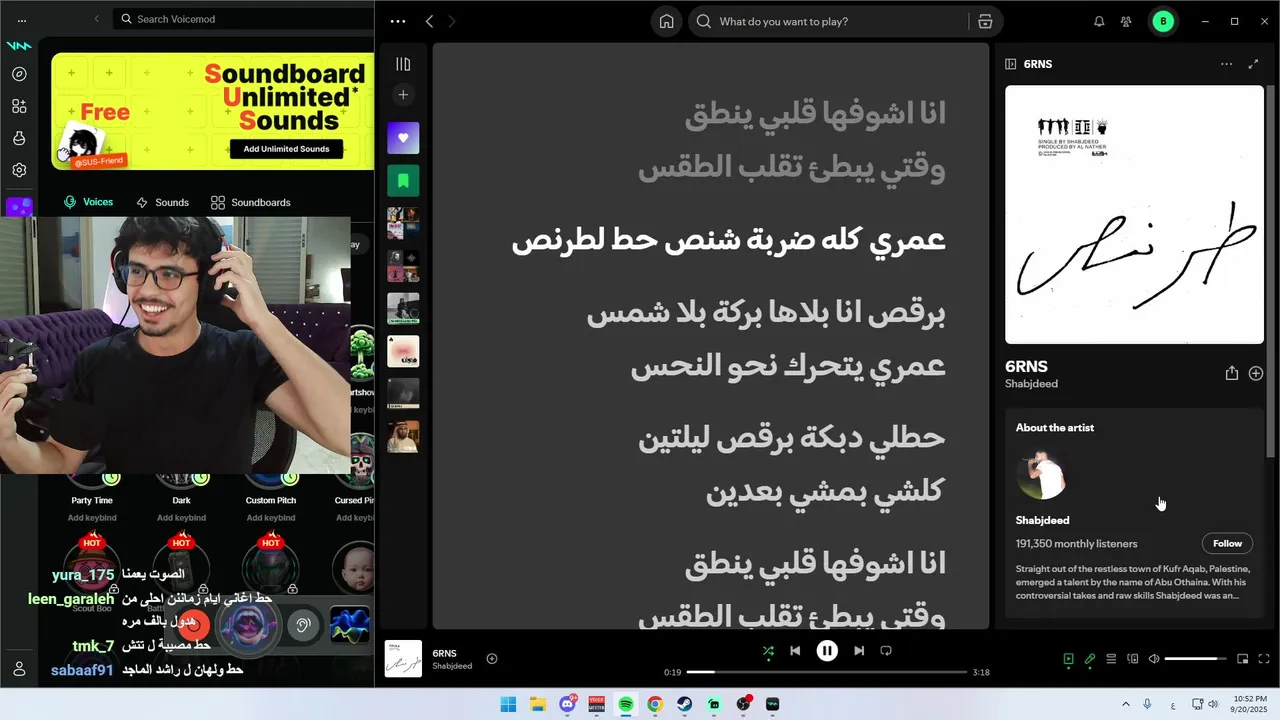Go forward in Spotify navigation

tap(452, 21)
